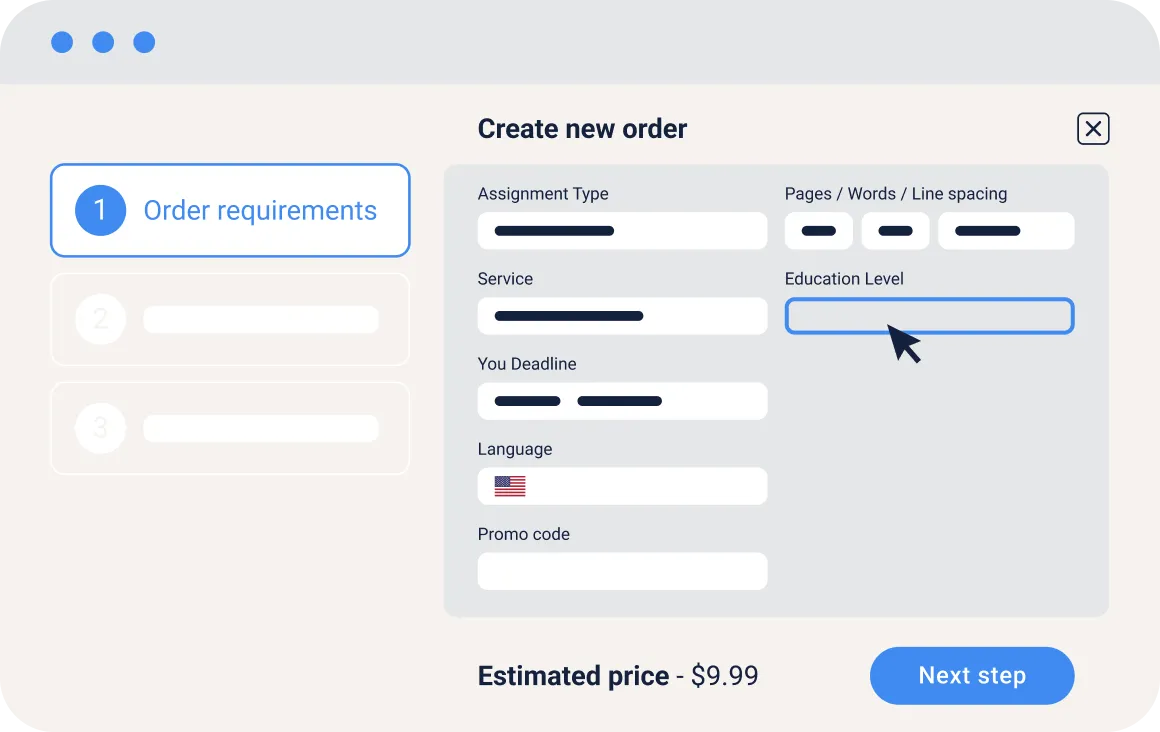1160x732 pixels.
Task: Click the step 3 number circle
Action: pyautogui.click(x=100, y=428)
